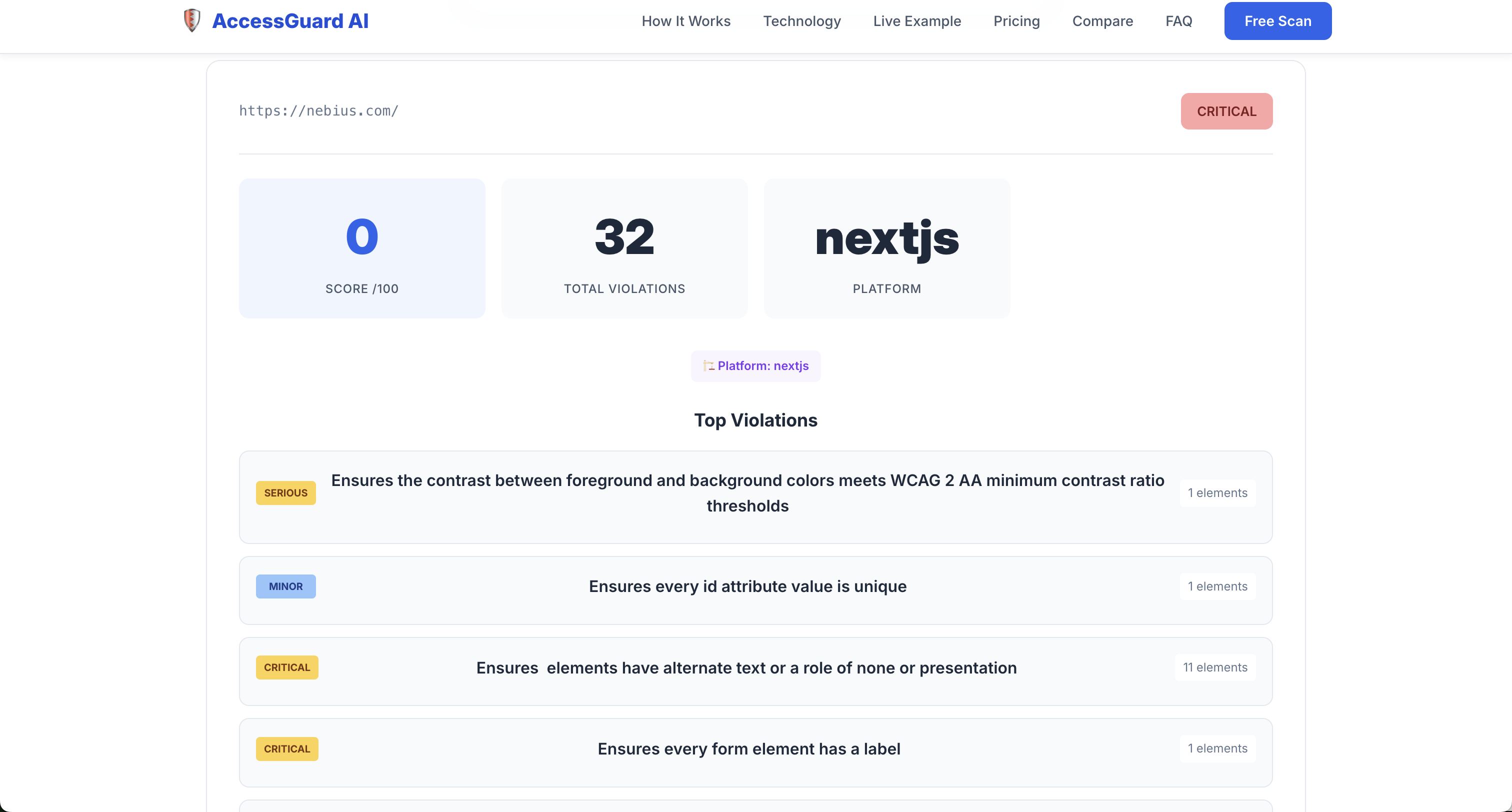The image size is (1512, 812).
Task: Open the Live Example nav item
Action: pyautogui.click(x=917, y=21)
